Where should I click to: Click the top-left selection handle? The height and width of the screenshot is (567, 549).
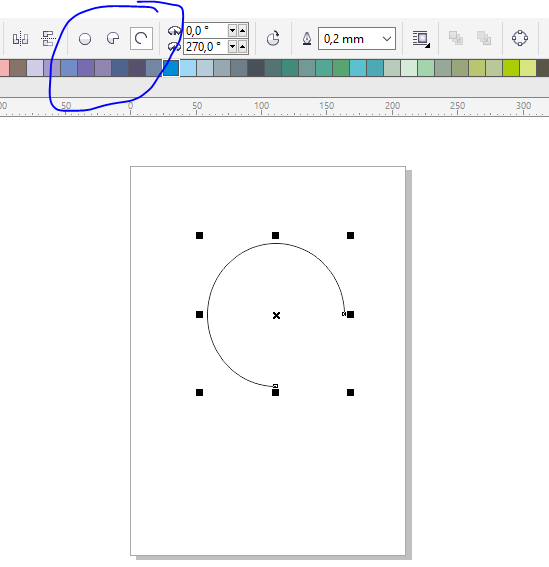click(199, 236)
